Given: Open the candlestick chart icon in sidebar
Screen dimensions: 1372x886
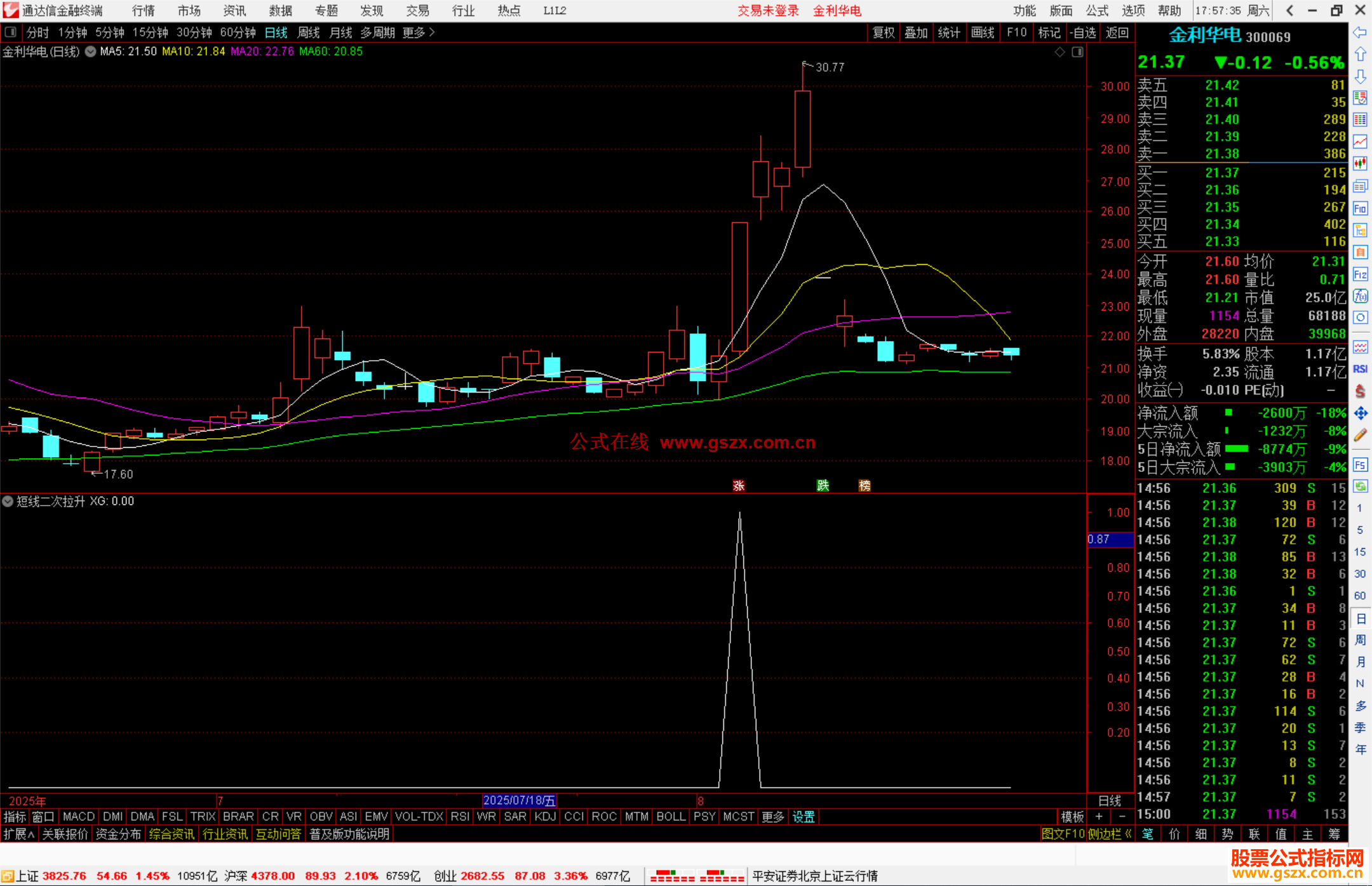Looking at the screenshot, I should pos(1360,164).
